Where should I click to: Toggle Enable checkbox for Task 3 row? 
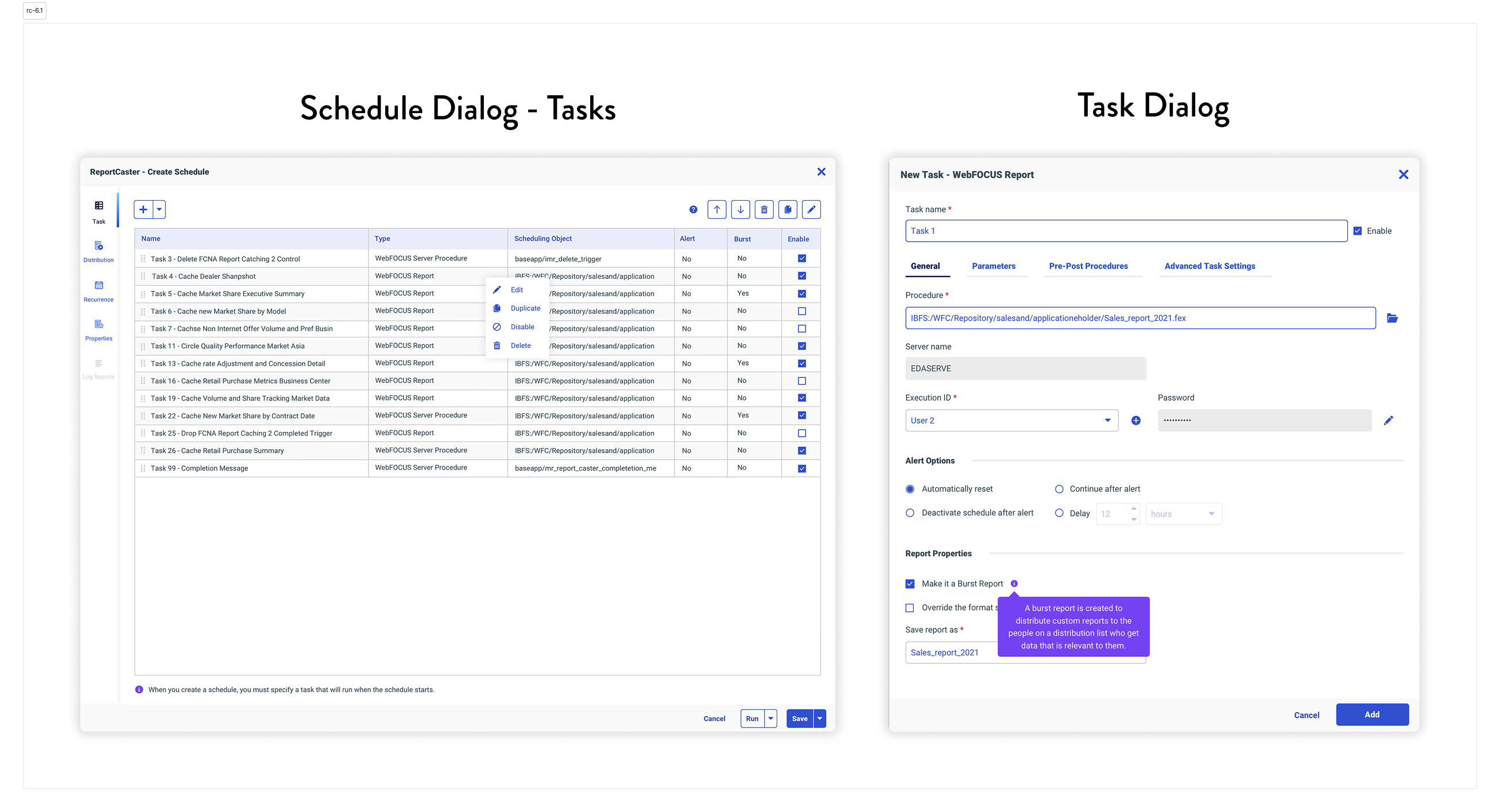tap(802, 258)
